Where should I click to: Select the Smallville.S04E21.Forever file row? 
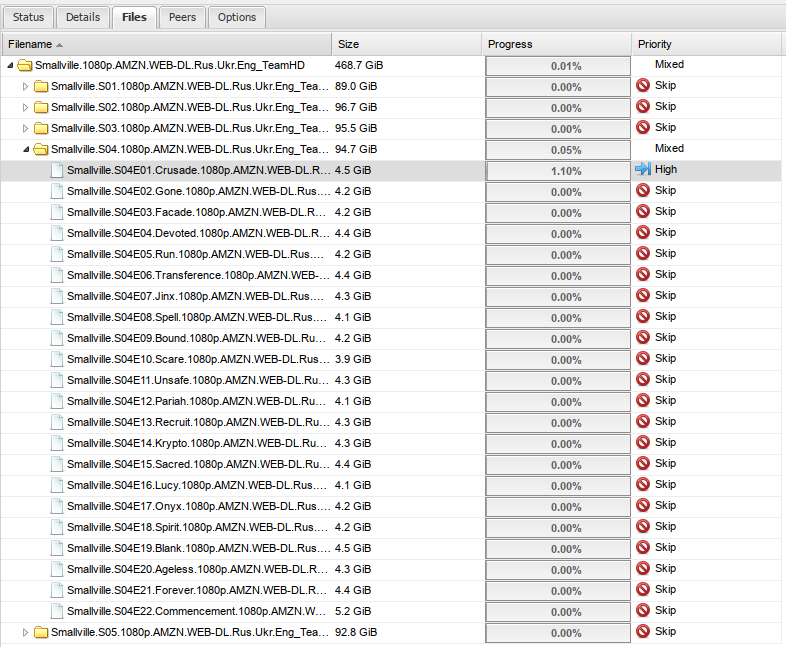pos(391,591)
